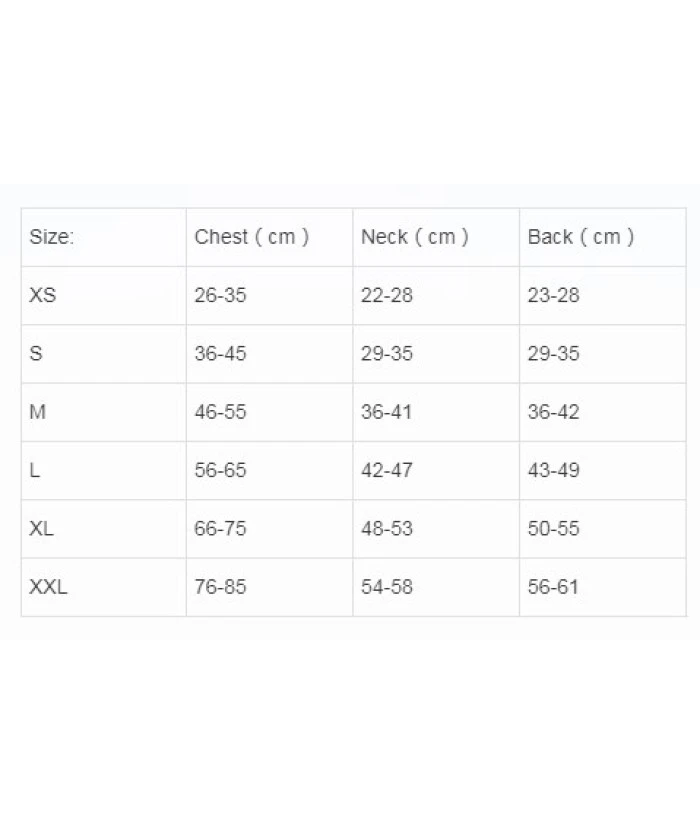This screenshot has width=700, height=823.
Task: Click chest value 56-65 cell
Action: point(220,470)
